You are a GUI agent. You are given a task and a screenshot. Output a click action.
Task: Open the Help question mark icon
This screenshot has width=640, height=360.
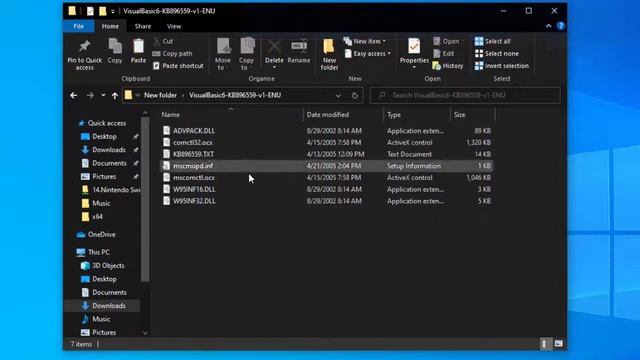coord(561,26)
